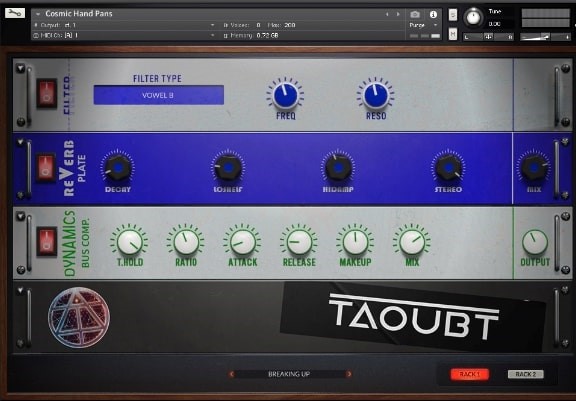
Task: Open the instrument info icon
Action: coord(433,14)
